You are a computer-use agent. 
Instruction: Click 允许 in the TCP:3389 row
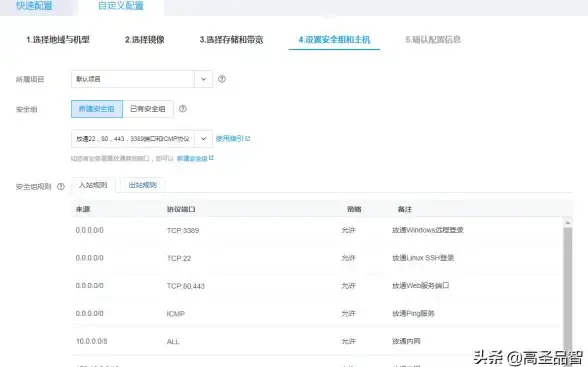tap(348, 230)
